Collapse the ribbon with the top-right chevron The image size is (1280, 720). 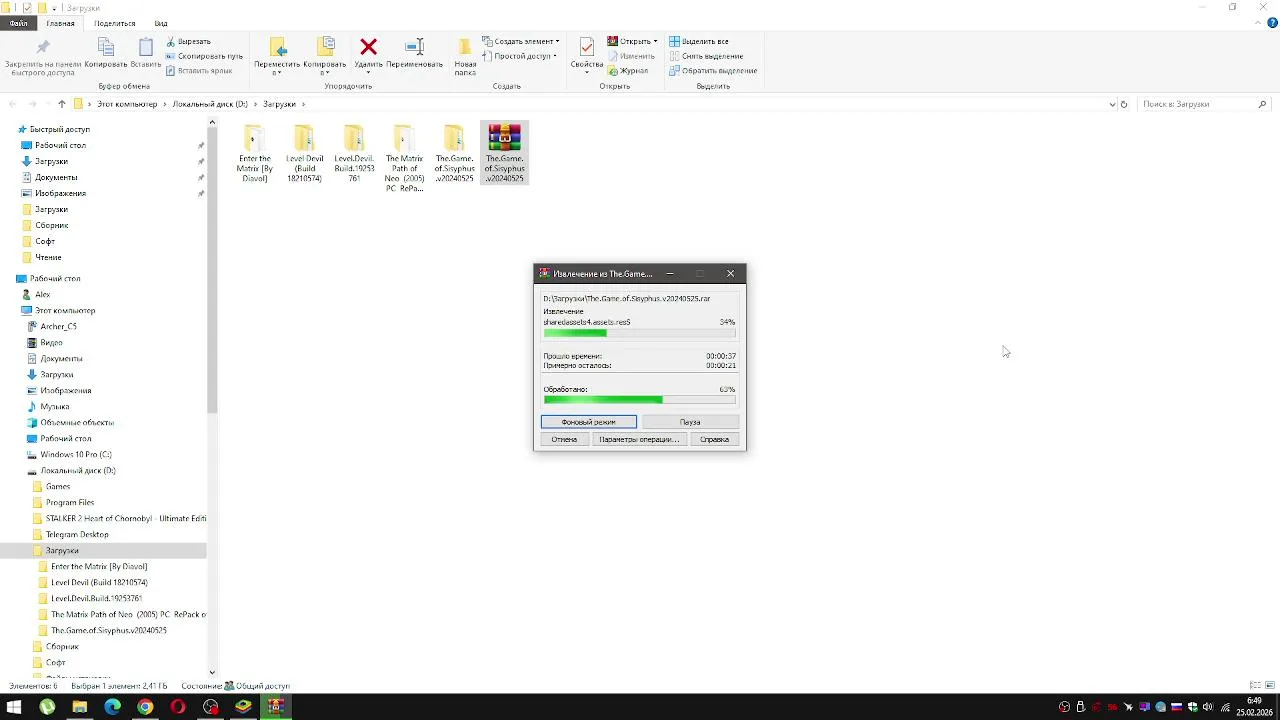click(1257, 23)
